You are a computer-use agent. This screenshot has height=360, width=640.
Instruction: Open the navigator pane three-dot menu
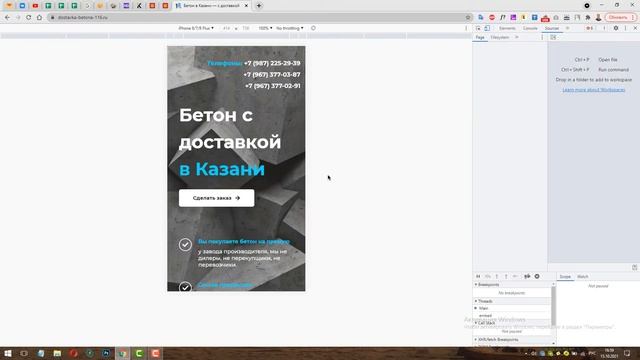(542, 37)
